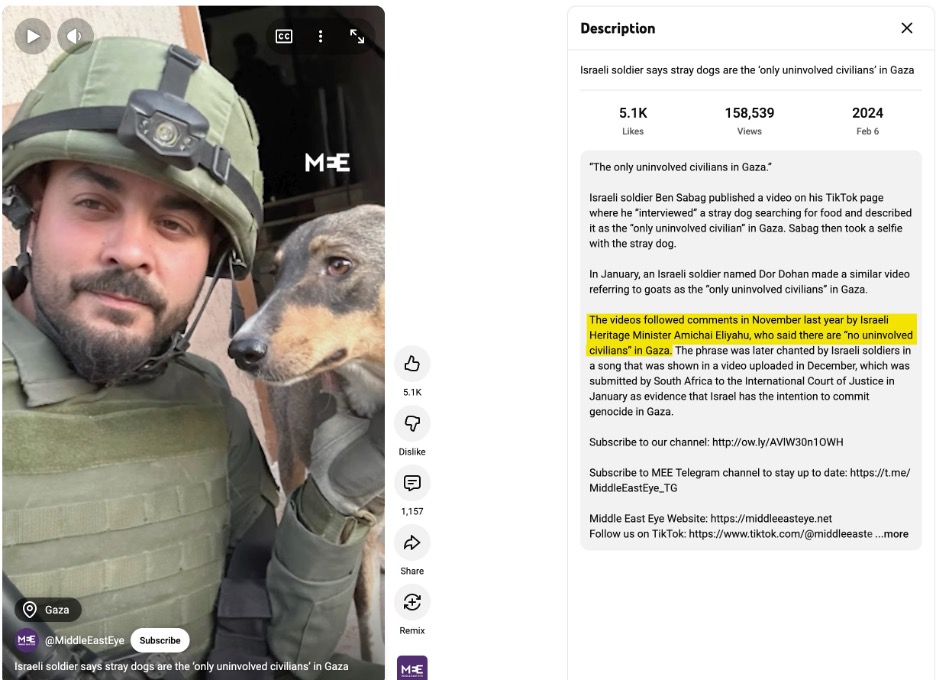This screenshot has height=680, width=936.
Task: Open the comments with 1,157 replies
Action: pyautogui.click(x=412, y=482)
